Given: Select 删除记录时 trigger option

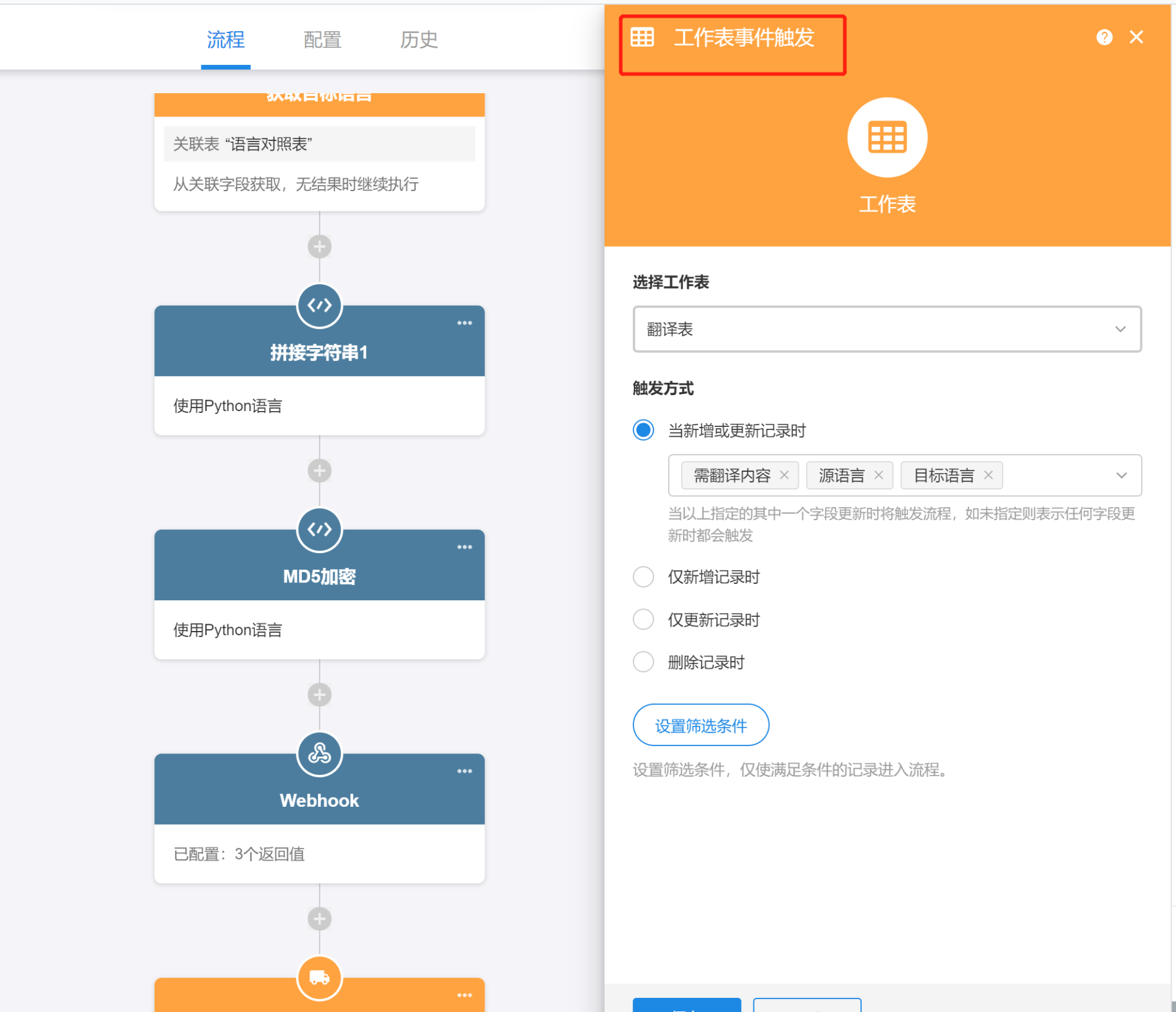Looking at the screenshot, I should (x=643, y=662).
